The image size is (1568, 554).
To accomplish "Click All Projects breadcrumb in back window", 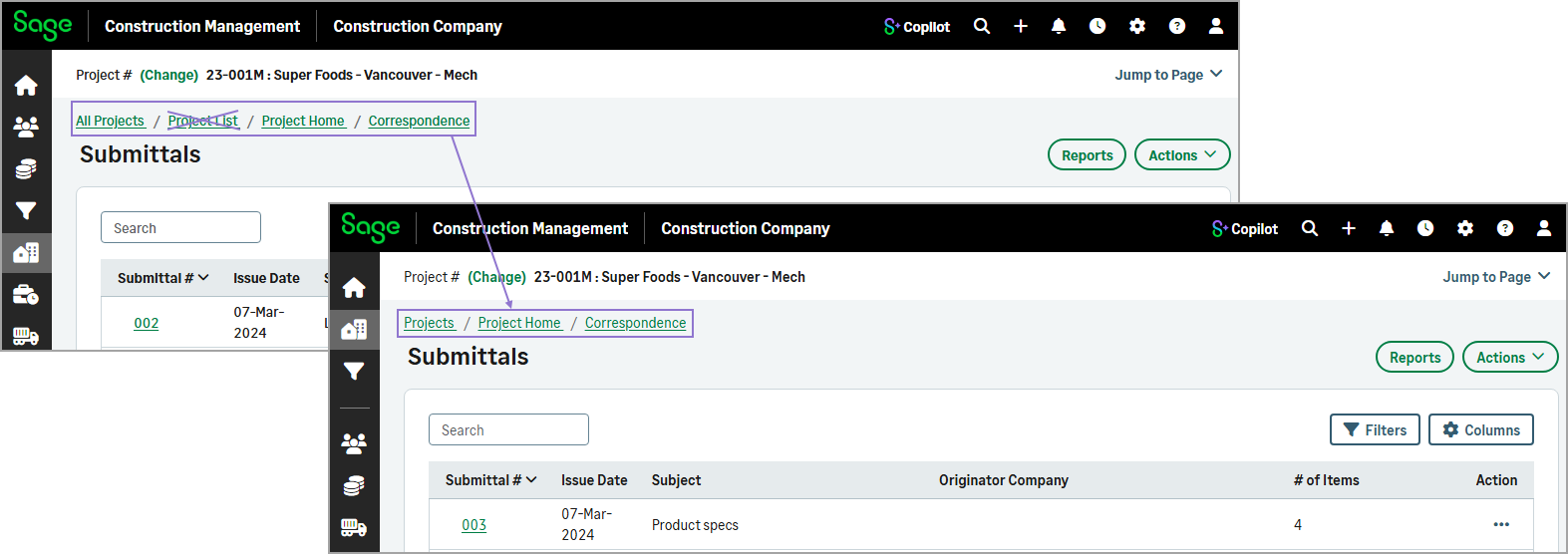I will [111, 121].
